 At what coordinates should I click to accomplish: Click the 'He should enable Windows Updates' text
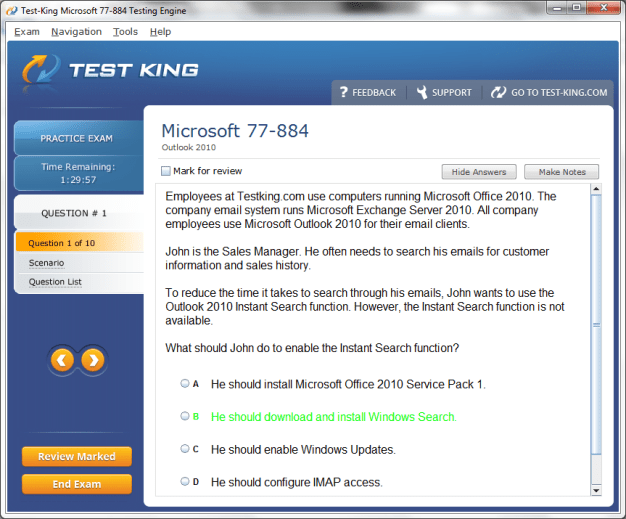pyautogui.click(x=303, y=450)
